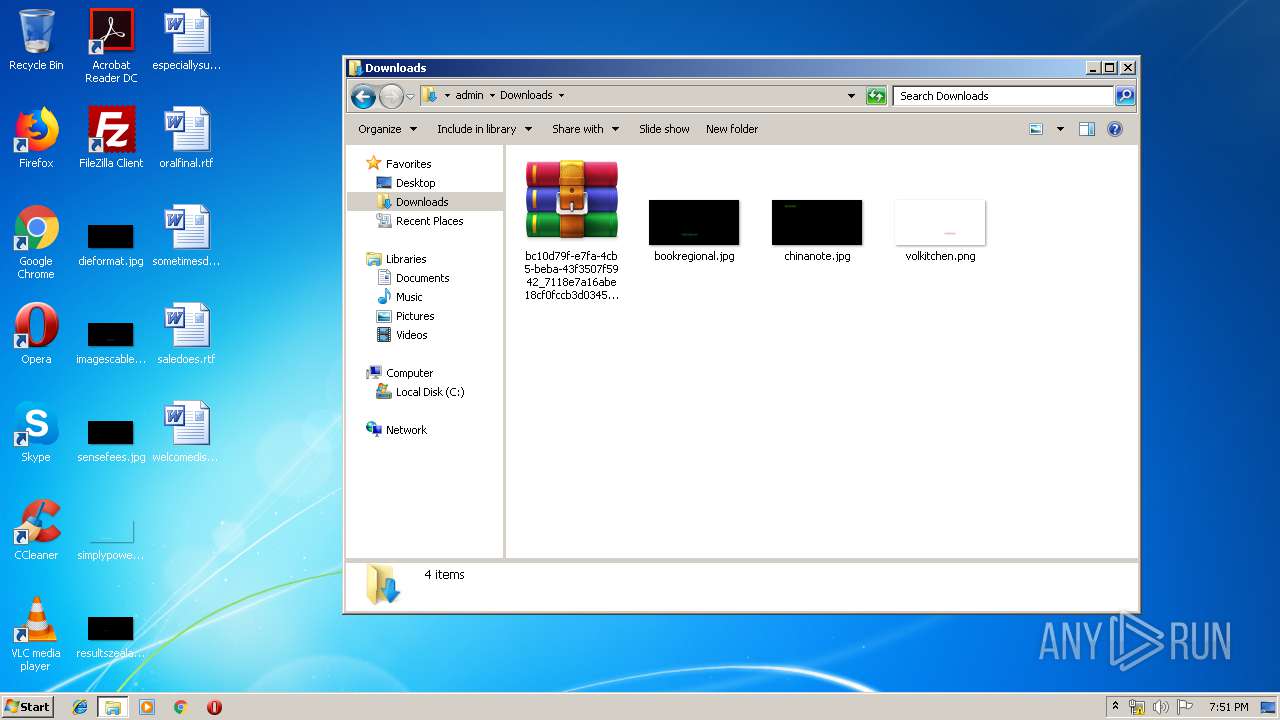The width and height of the screenshot is (1280, 720).
Task: Open VLC media player desktop shortcut
Action: [x=36, y=634]
